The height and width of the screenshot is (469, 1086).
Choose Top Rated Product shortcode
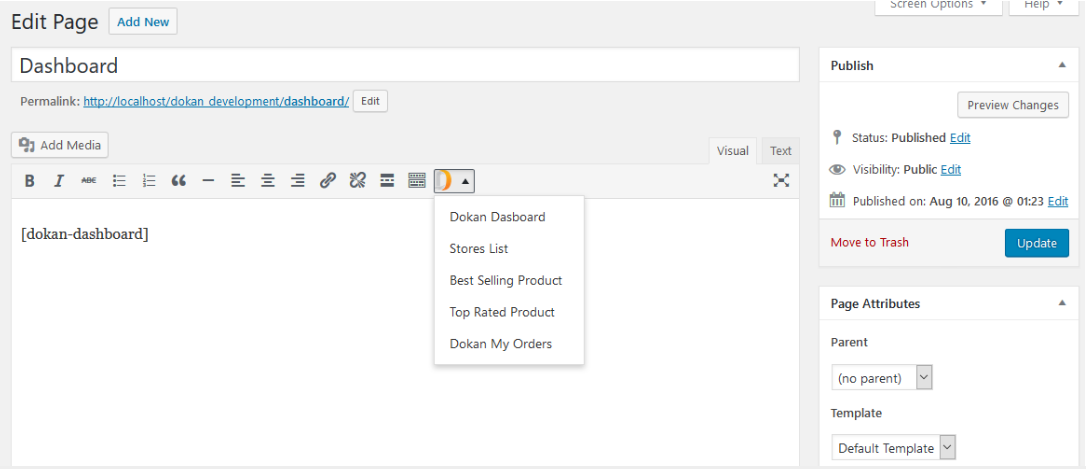tap(502, 312)
